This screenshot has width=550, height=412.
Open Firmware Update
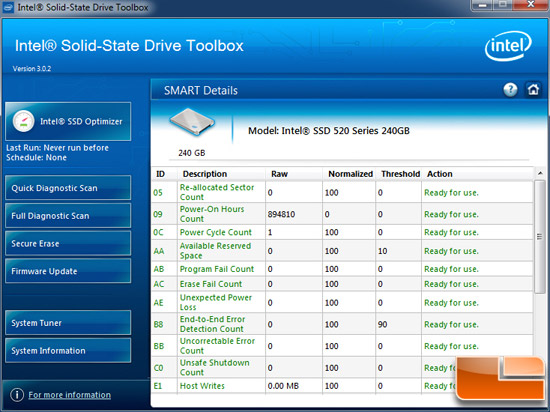pos(68,271)
